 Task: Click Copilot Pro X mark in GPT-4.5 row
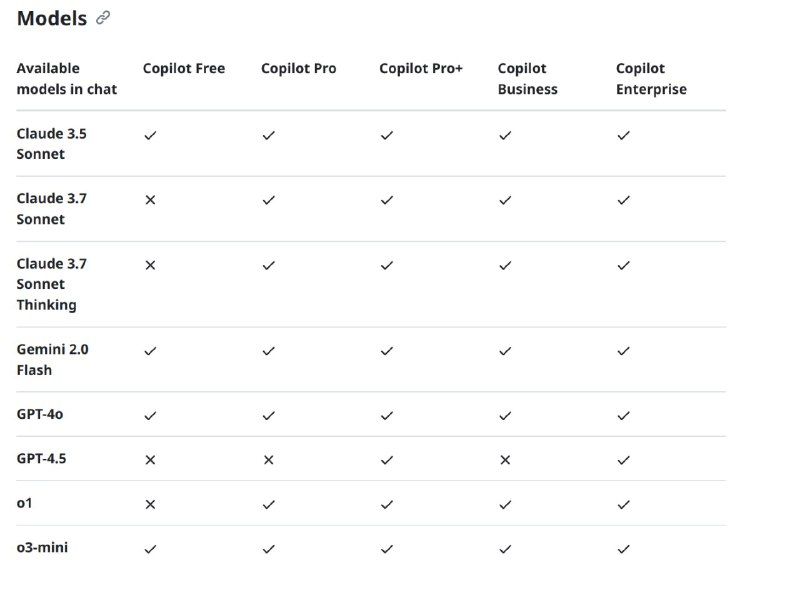[268, 460]
